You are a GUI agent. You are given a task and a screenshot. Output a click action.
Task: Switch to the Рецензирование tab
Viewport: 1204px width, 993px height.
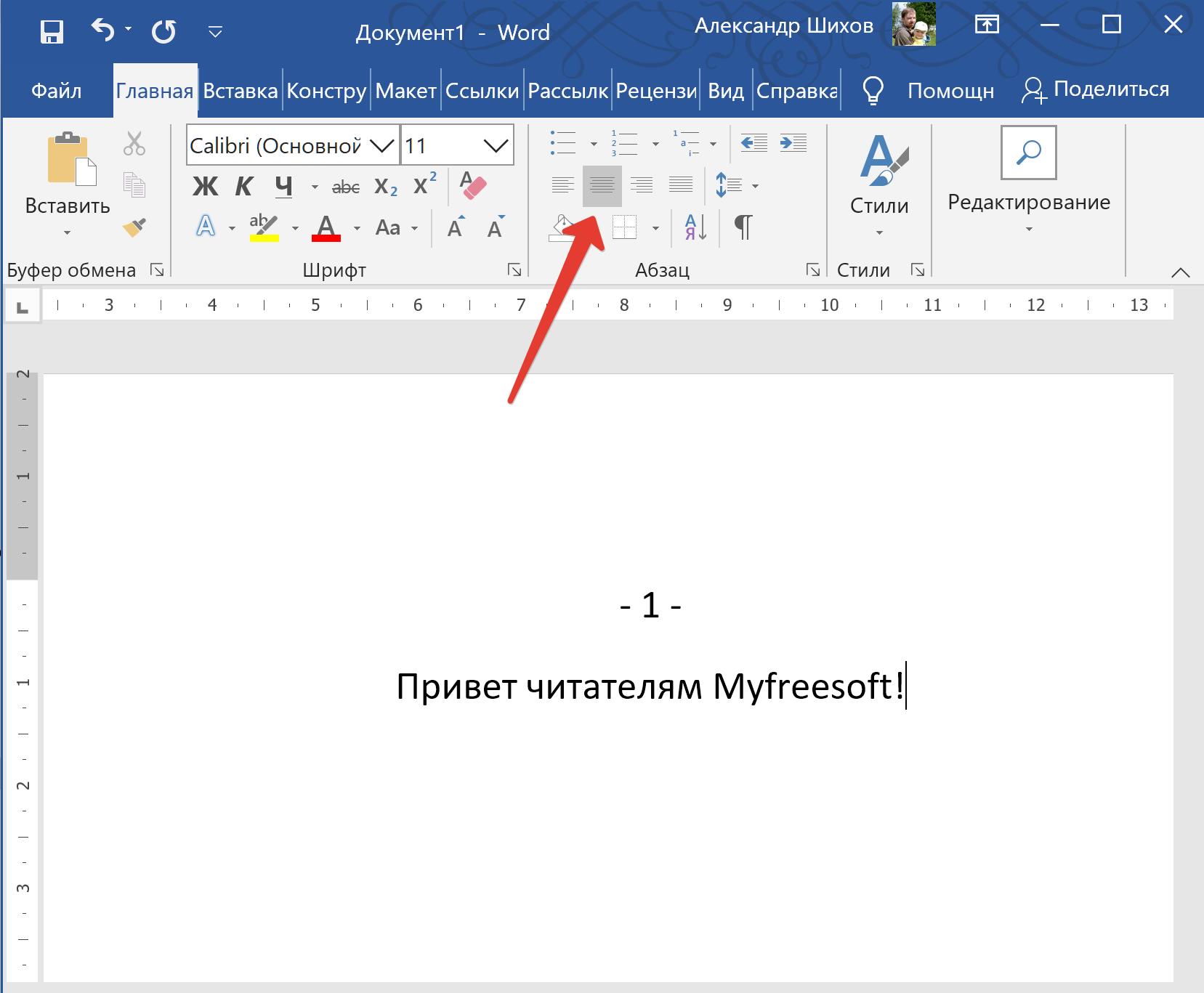coord(656,91)
